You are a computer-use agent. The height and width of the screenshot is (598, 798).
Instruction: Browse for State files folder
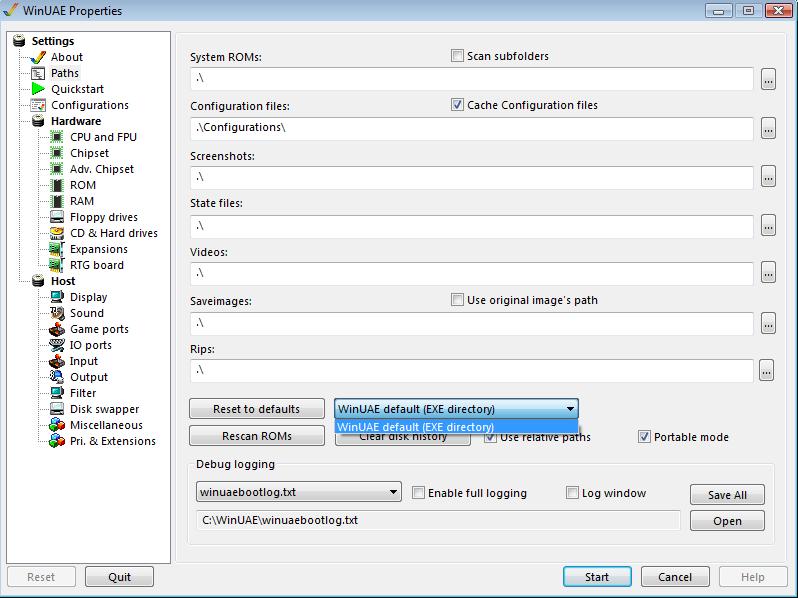click(768, 225)
